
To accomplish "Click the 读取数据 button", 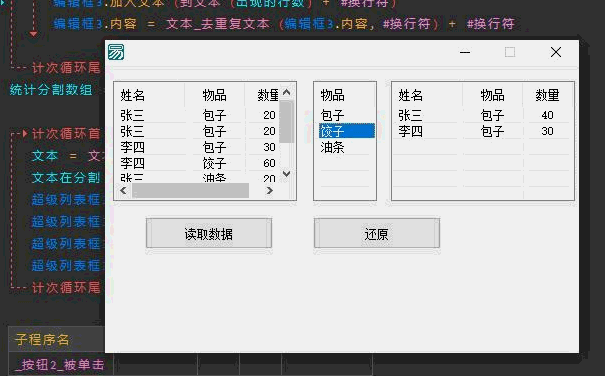I will tap(209, 233).
